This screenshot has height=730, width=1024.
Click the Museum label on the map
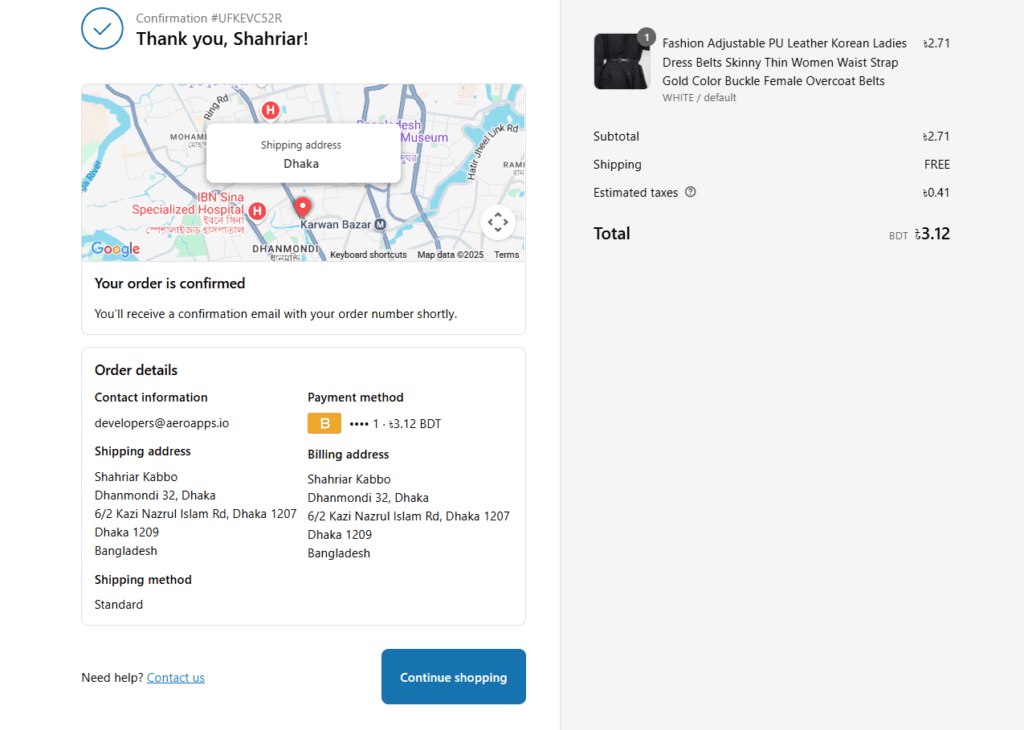pos(426,137)
